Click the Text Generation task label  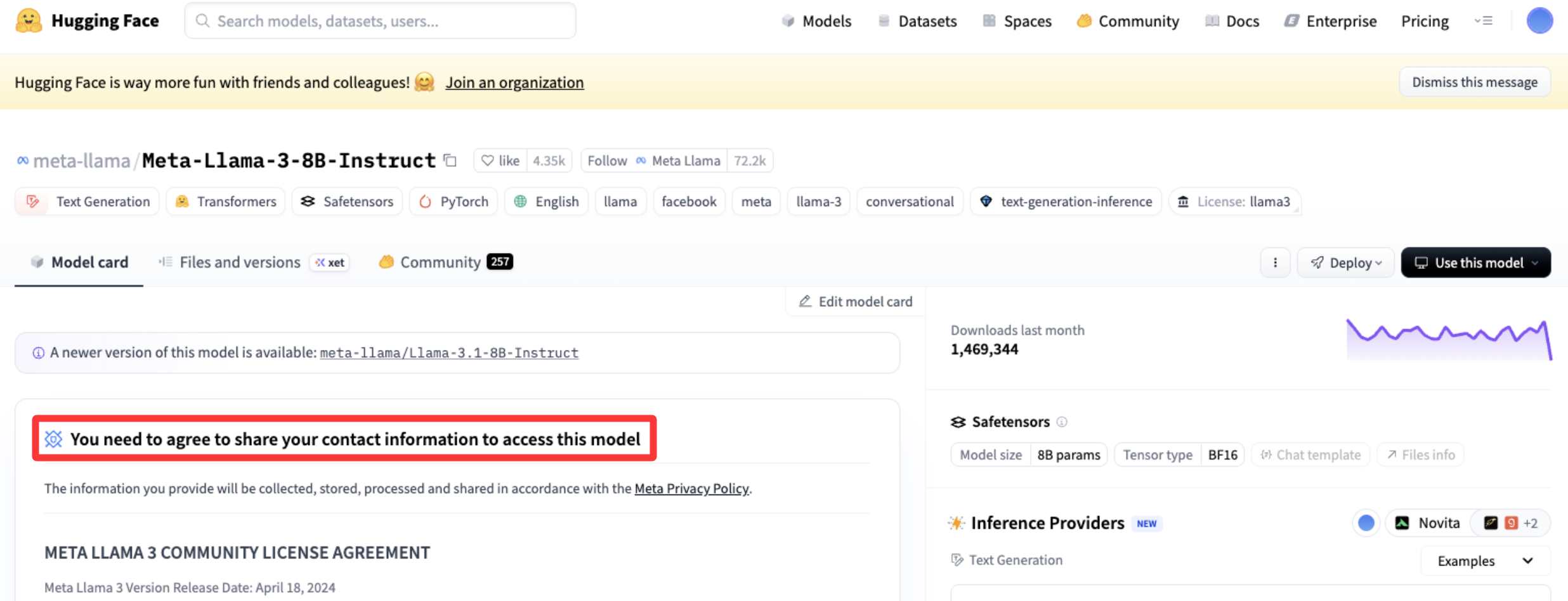click(x=1007, y=560)
